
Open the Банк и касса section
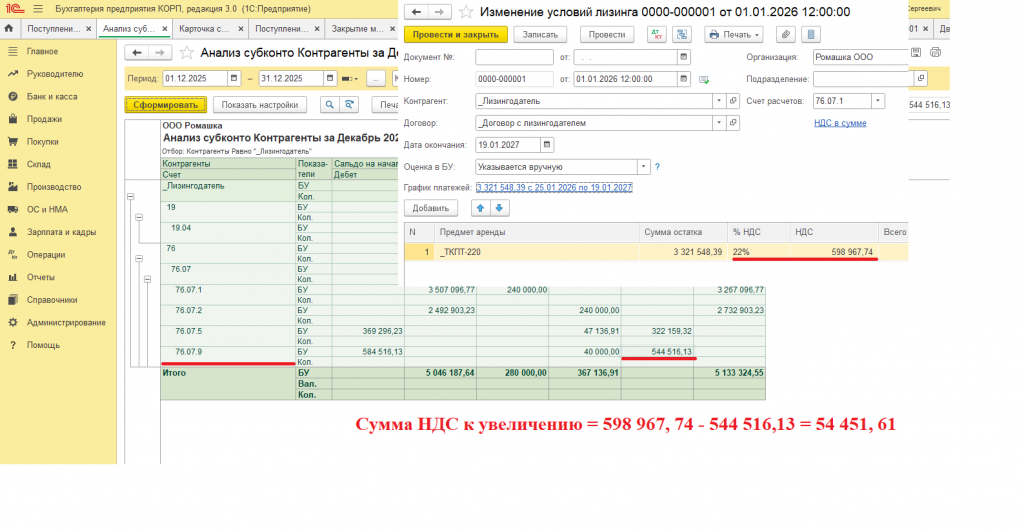tap(52, 97)
